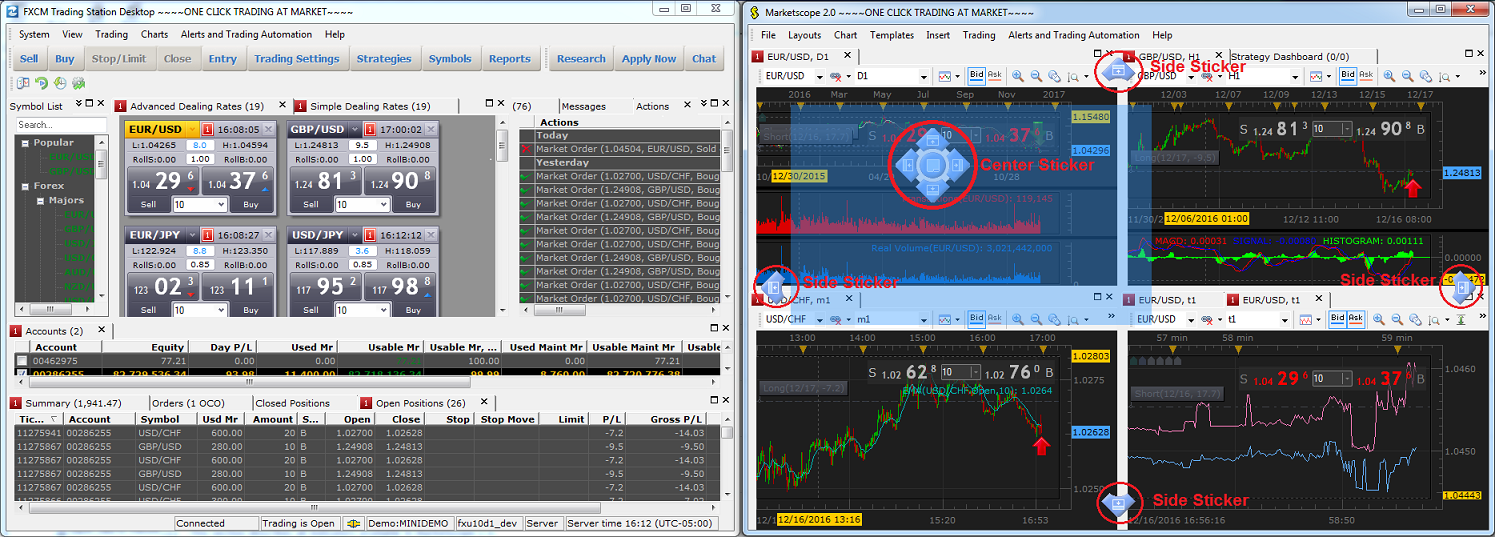
Task: Collapse the Forex node in Symbol List
Action: (24, 186)
